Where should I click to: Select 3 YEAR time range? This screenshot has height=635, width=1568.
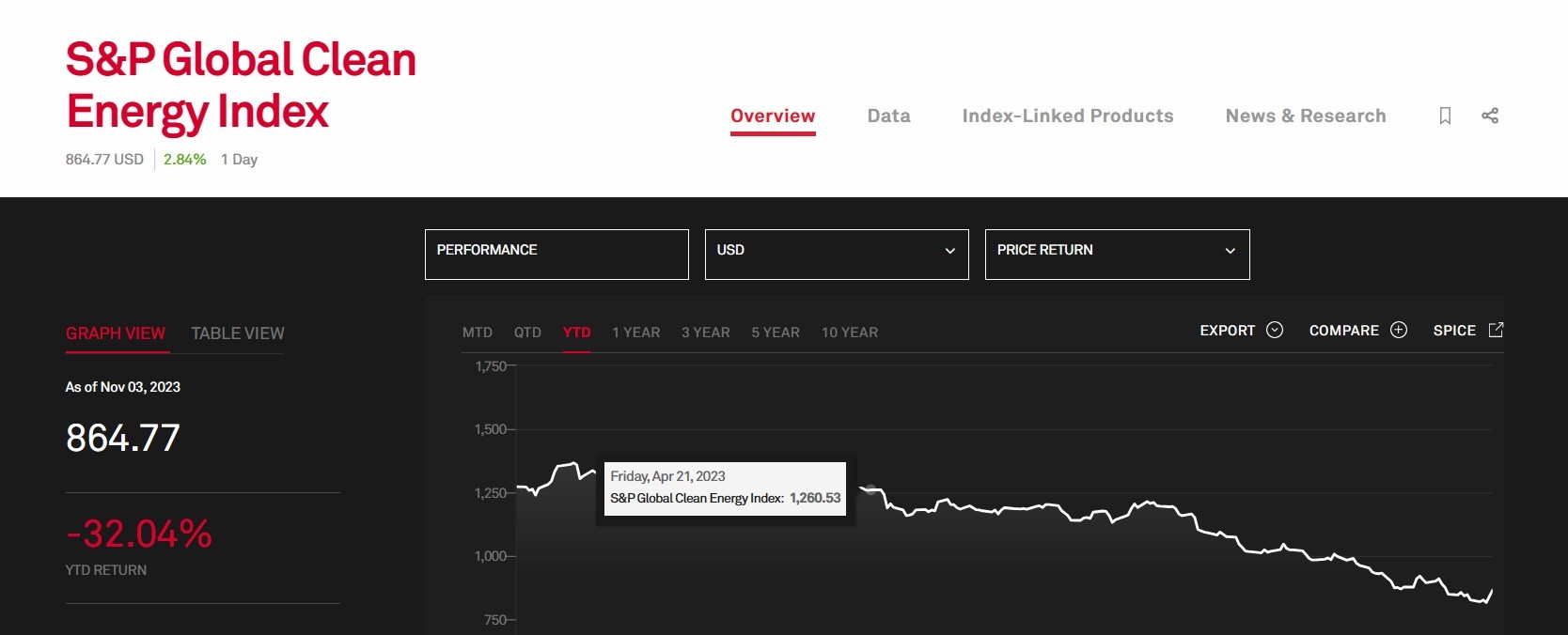[706, 333]
